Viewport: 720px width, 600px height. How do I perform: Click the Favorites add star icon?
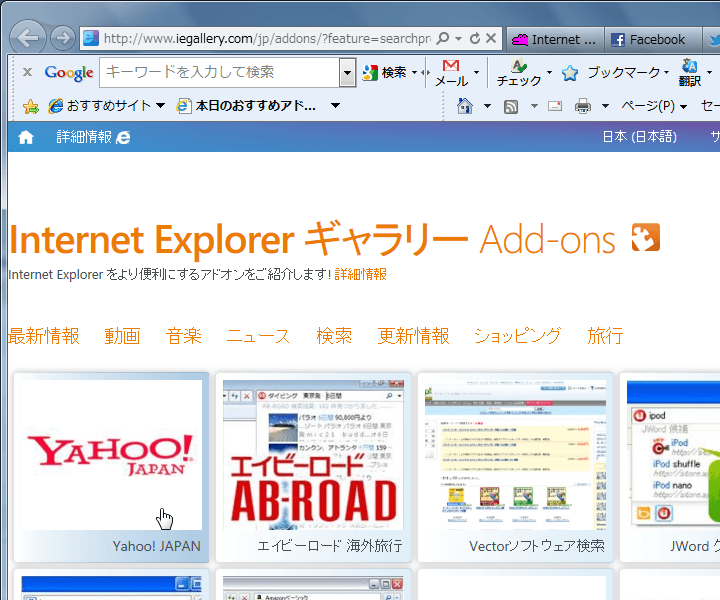[31, 107]
